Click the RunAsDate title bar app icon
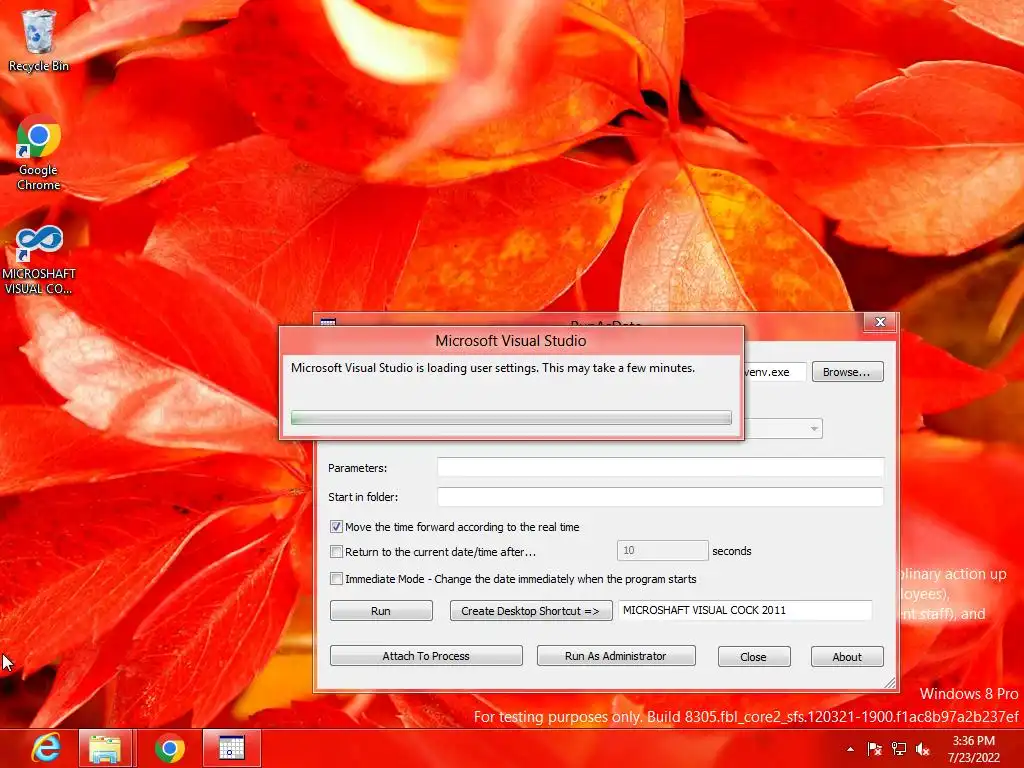This screenshot has width=1024, height=768. 328,321
